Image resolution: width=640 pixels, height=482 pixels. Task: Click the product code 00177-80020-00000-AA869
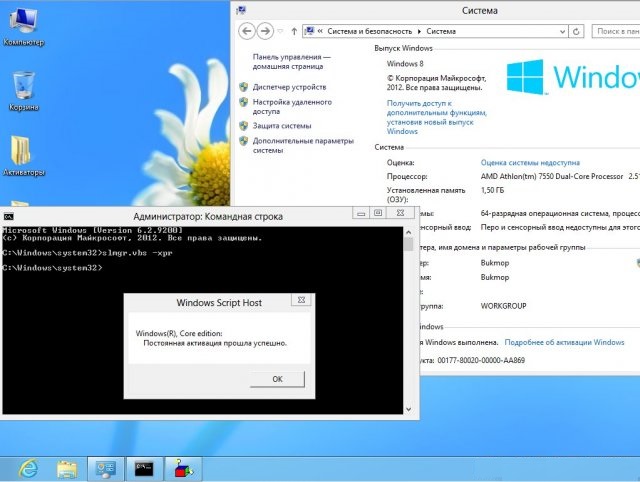point(481,360)
